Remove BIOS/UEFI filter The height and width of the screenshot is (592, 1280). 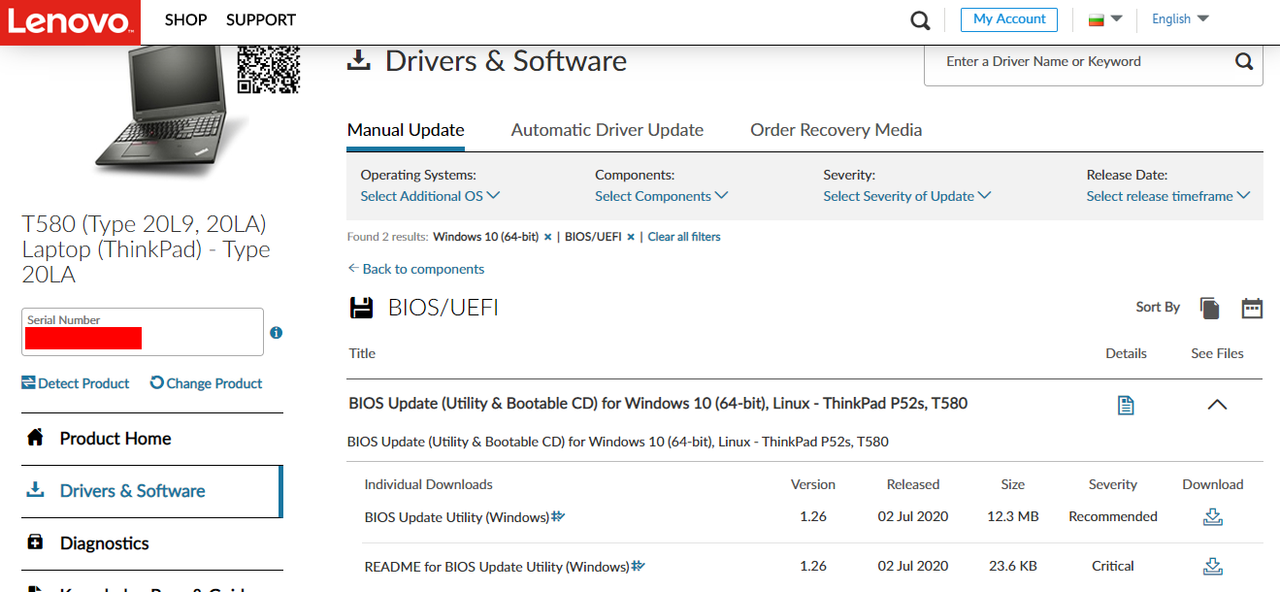631,237
